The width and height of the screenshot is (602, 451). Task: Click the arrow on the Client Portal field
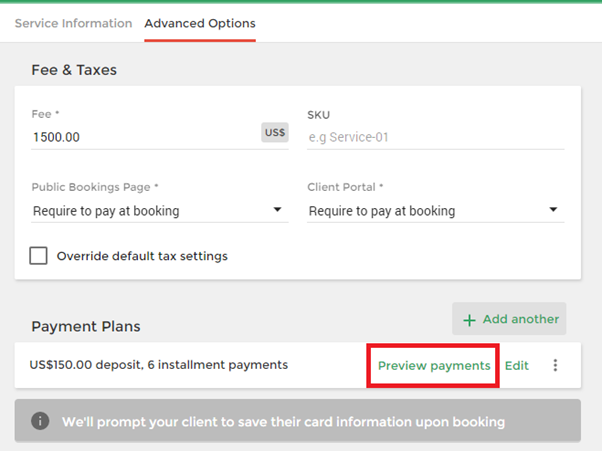point(553,210)
